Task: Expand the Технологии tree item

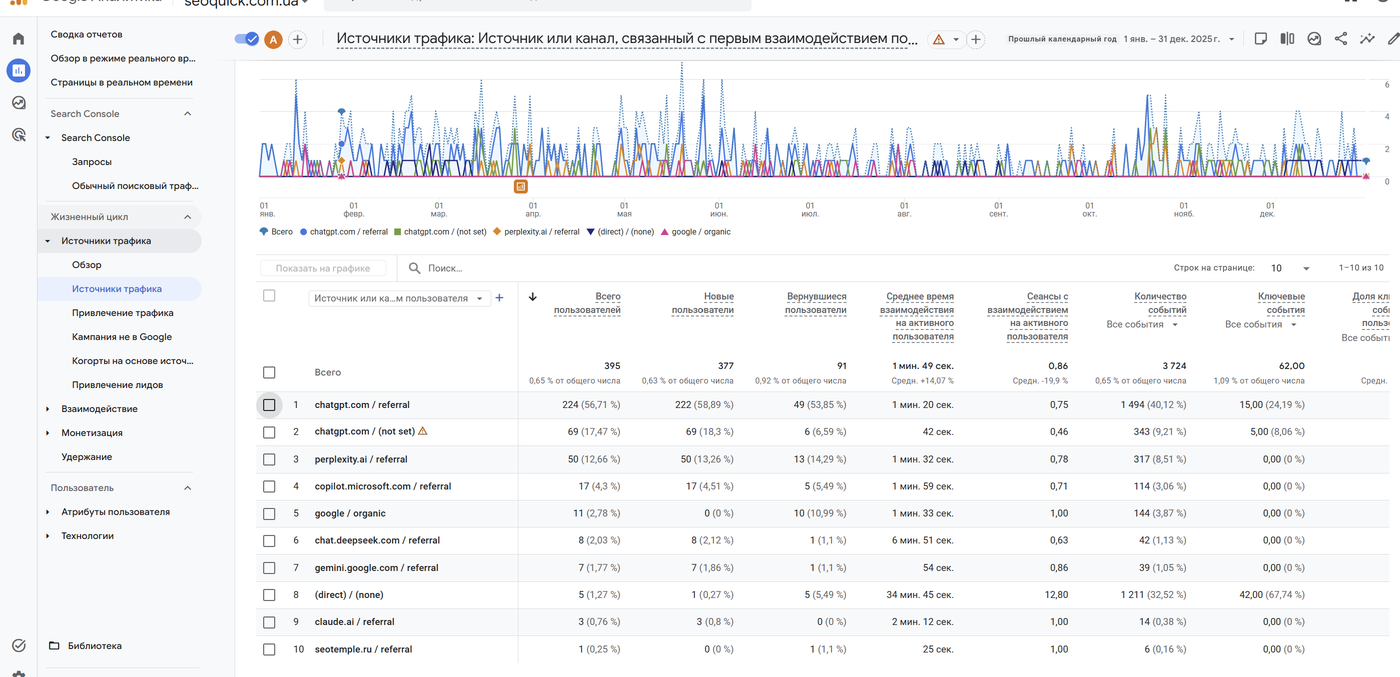Action: (48, 536)
